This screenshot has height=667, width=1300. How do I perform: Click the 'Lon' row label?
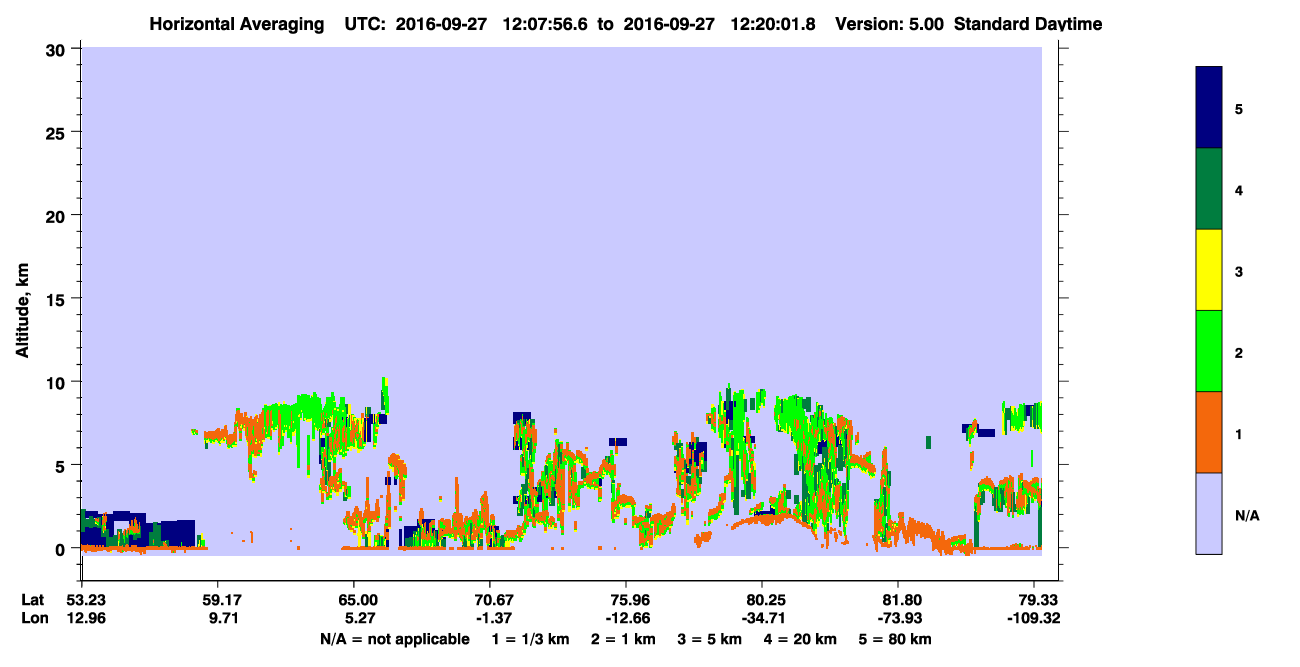click(x=33, y=618)
